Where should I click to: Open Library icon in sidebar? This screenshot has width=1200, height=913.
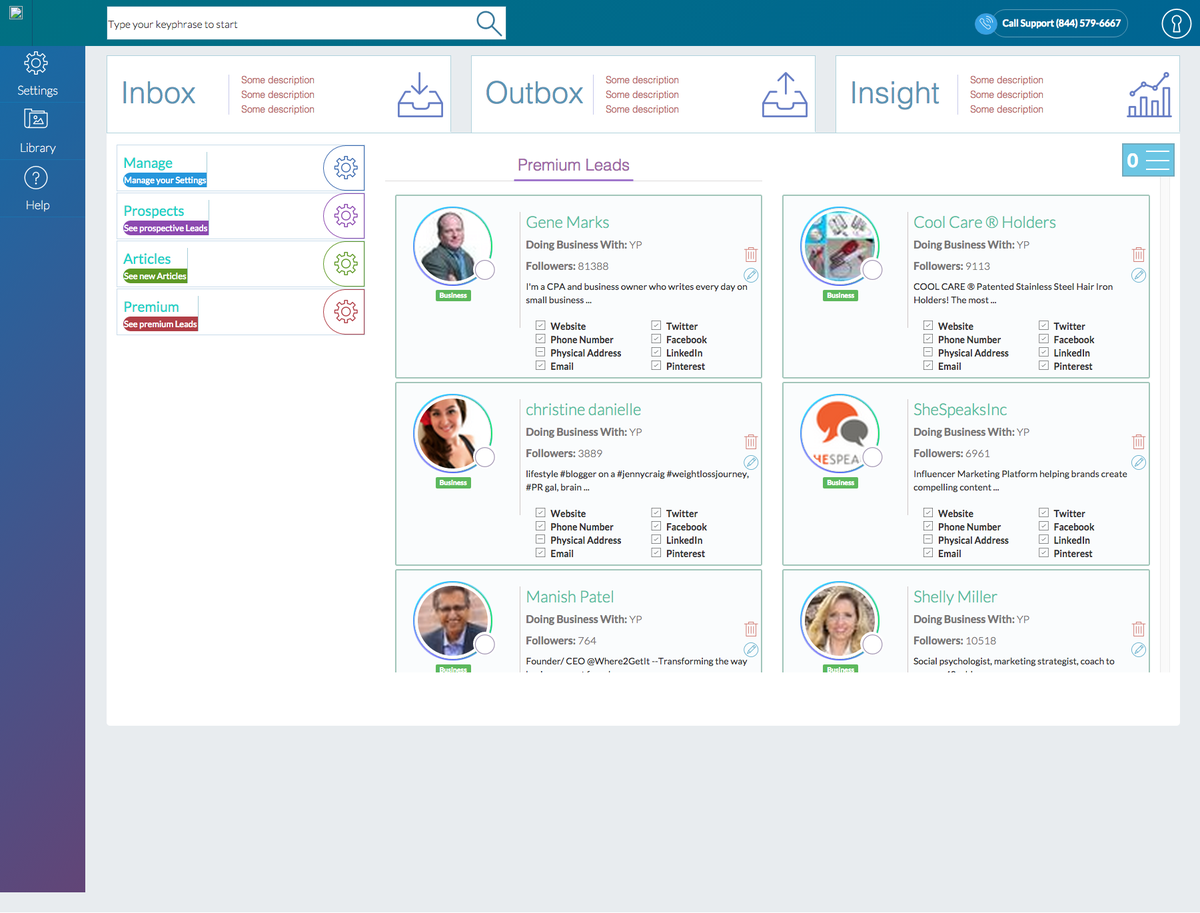pyautogui.click(x=36, y=120)
